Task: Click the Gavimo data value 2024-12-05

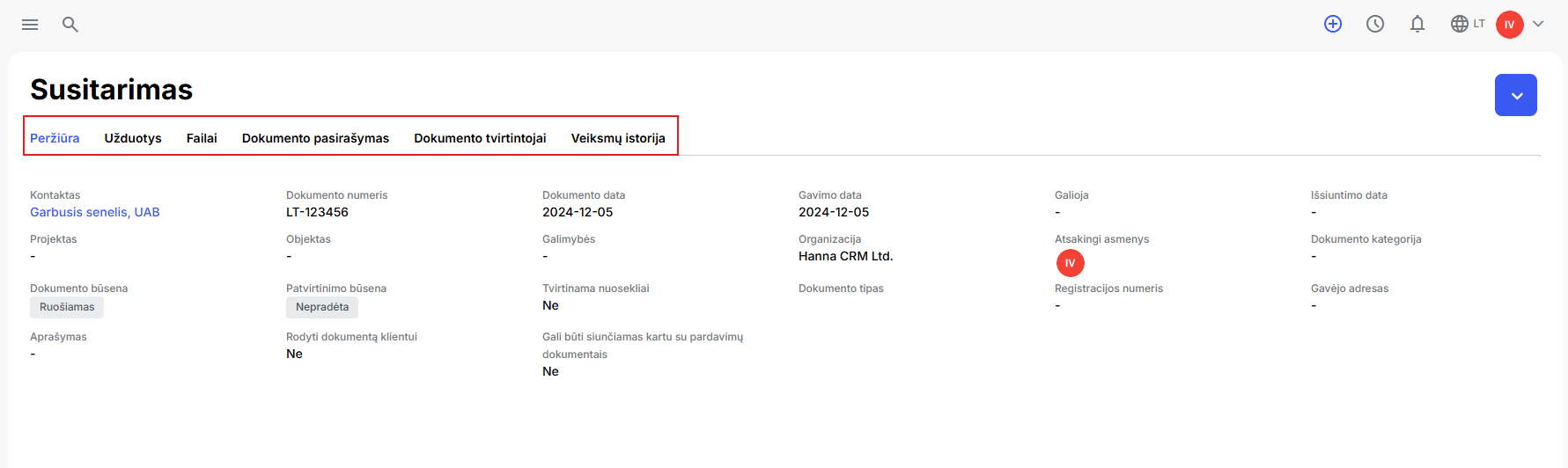Action: [834, 212]
